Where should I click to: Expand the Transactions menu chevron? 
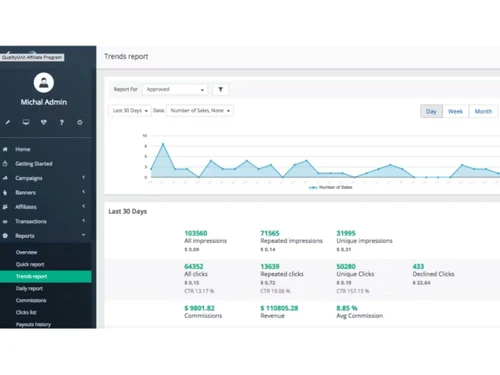[84, 220]
